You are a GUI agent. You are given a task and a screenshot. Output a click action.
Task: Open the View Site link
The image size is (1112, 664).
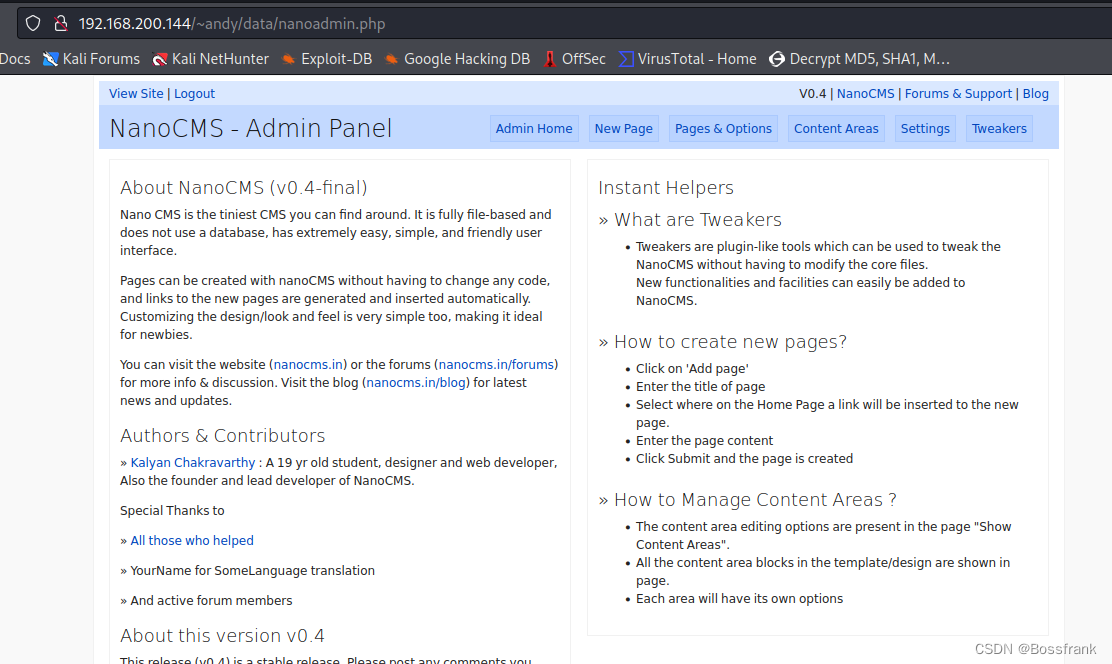pyautogui.click(x=136, y=94)
